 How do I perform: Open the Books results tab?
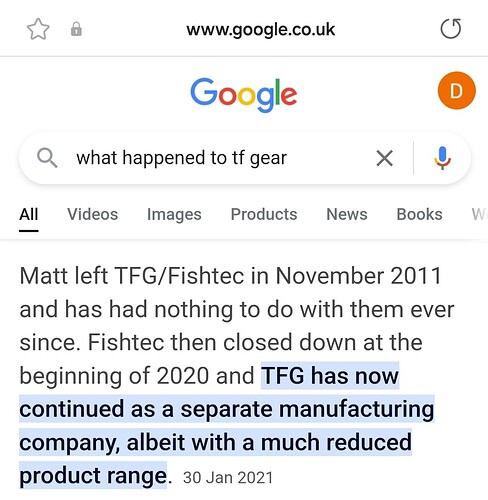[x=419, y=214]
